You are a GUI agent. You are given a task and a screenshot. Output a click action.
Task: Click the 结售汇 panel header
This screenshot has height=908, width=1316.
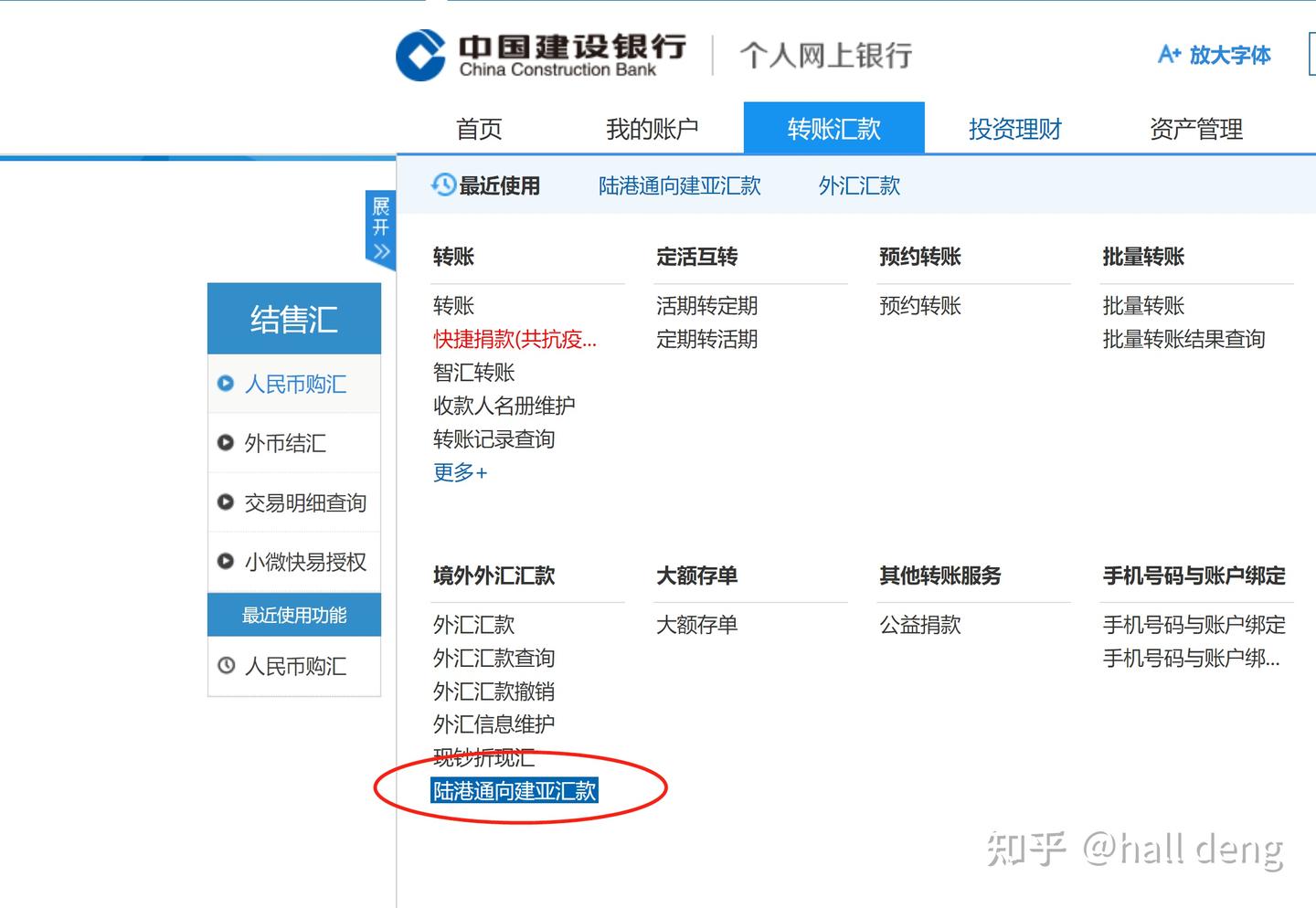[293, 318]
